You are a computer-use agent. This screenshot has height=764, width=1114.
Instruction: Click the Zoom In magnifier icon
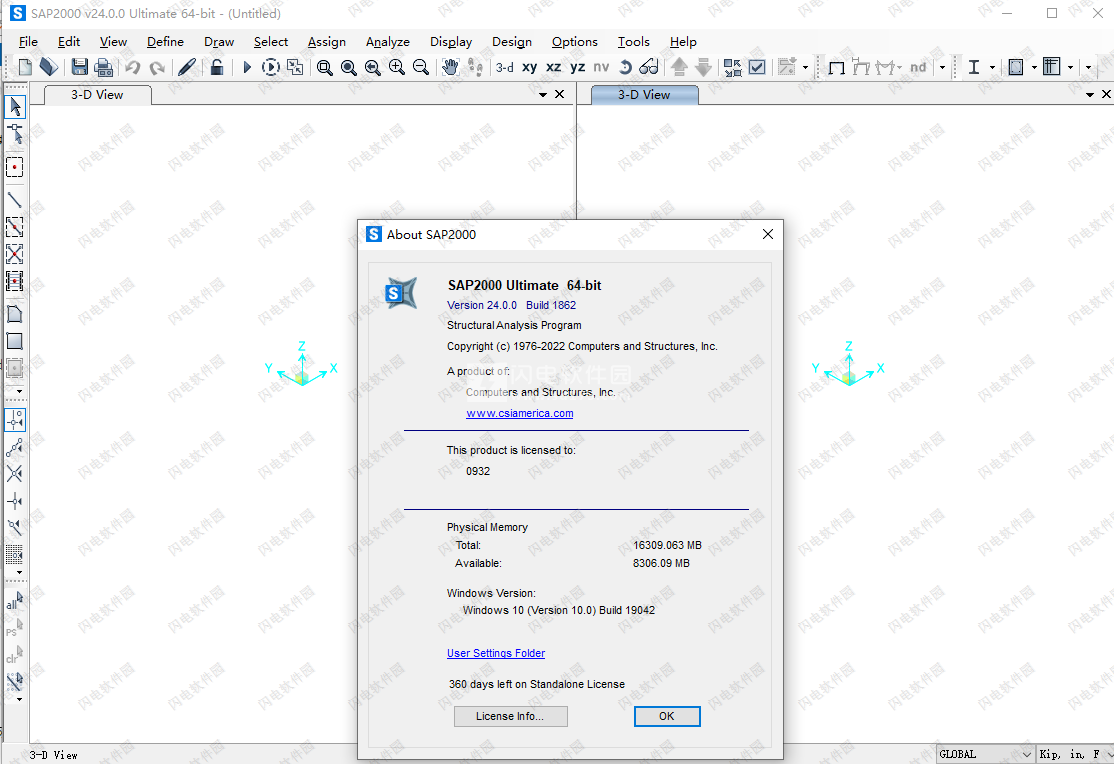[x=396, y=67]
